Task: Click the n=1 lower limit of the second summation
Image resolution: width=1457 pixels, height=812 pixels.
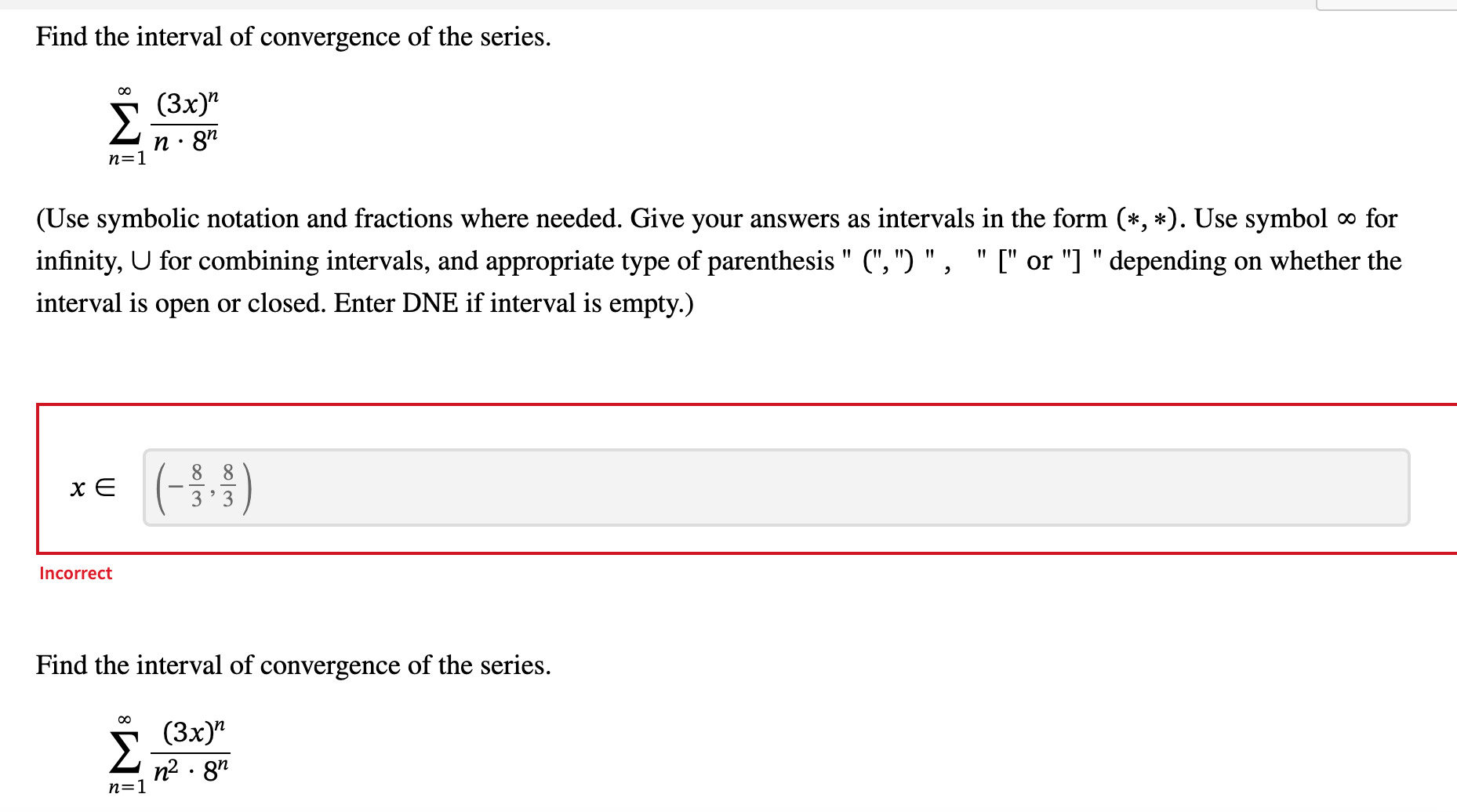Action: click(x=126, y=787)
